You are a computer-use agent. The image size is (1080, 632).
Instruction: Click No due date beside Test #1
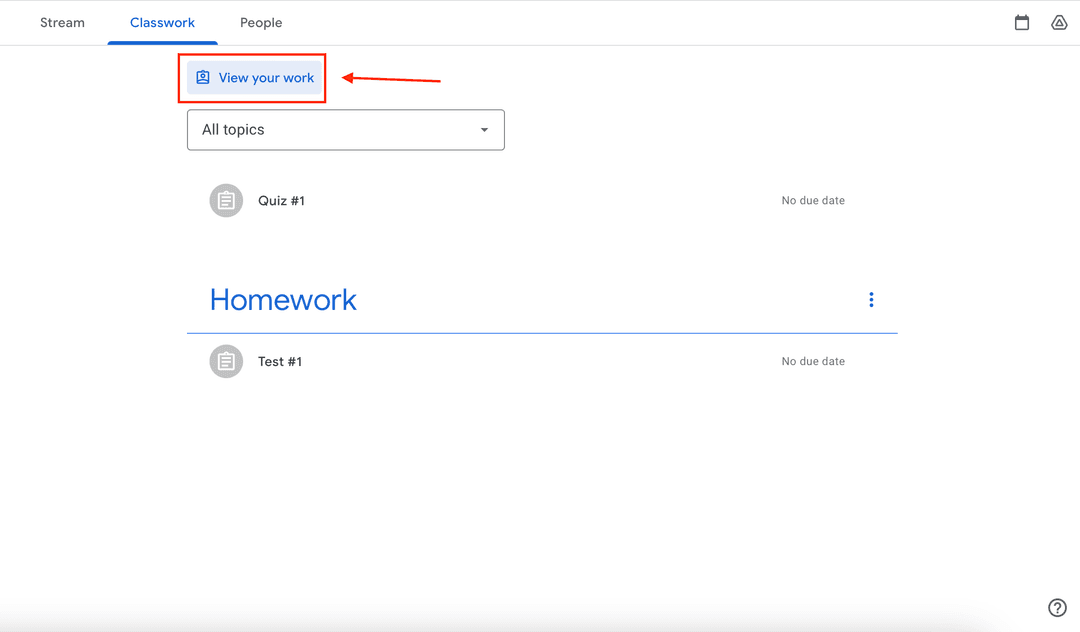tap(813, 361)
